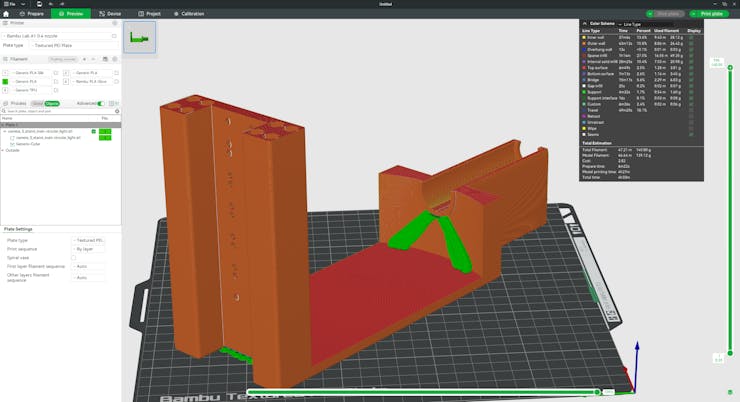Image resolution: width=740 pixels, height=402 pixels.
Task: Click the add filament plus icon
Action: click(84, 59)
